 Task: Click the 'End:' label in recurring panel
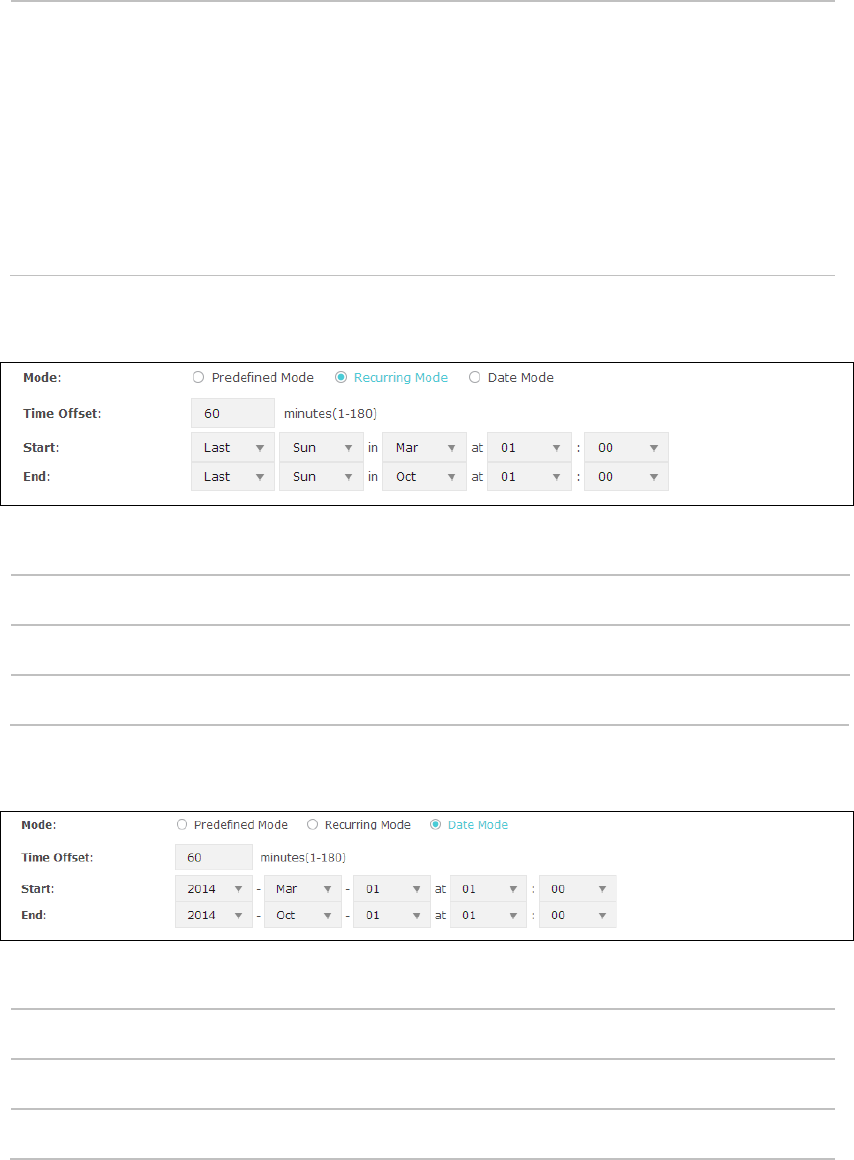tap(36, 476)
